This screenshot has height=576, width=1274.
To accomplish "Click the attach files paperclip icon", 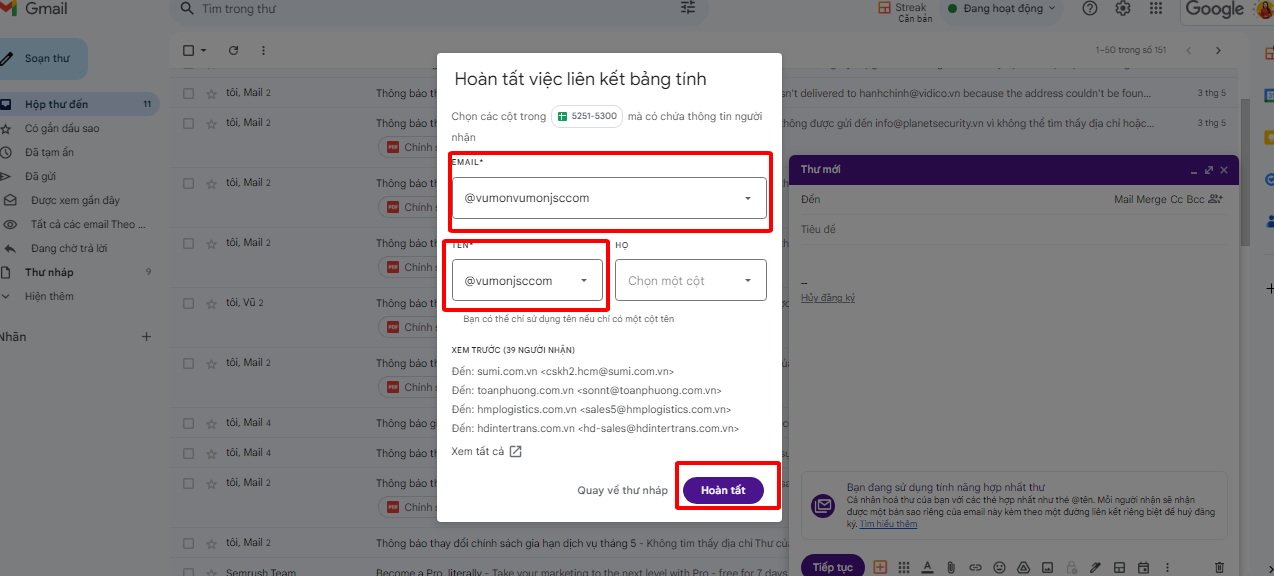I will [950, 567].
